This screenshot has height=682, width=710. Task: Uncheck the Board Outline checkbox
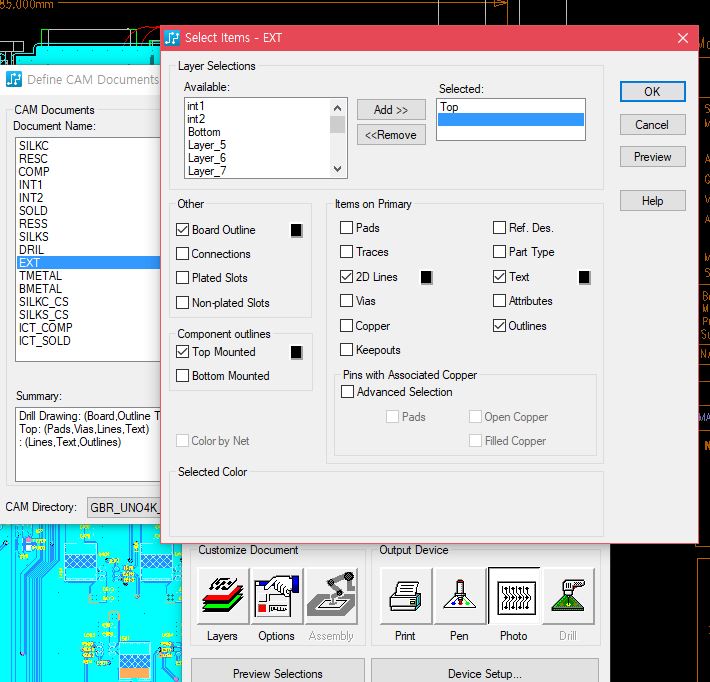pyautogui.click(x=183, y=230)
